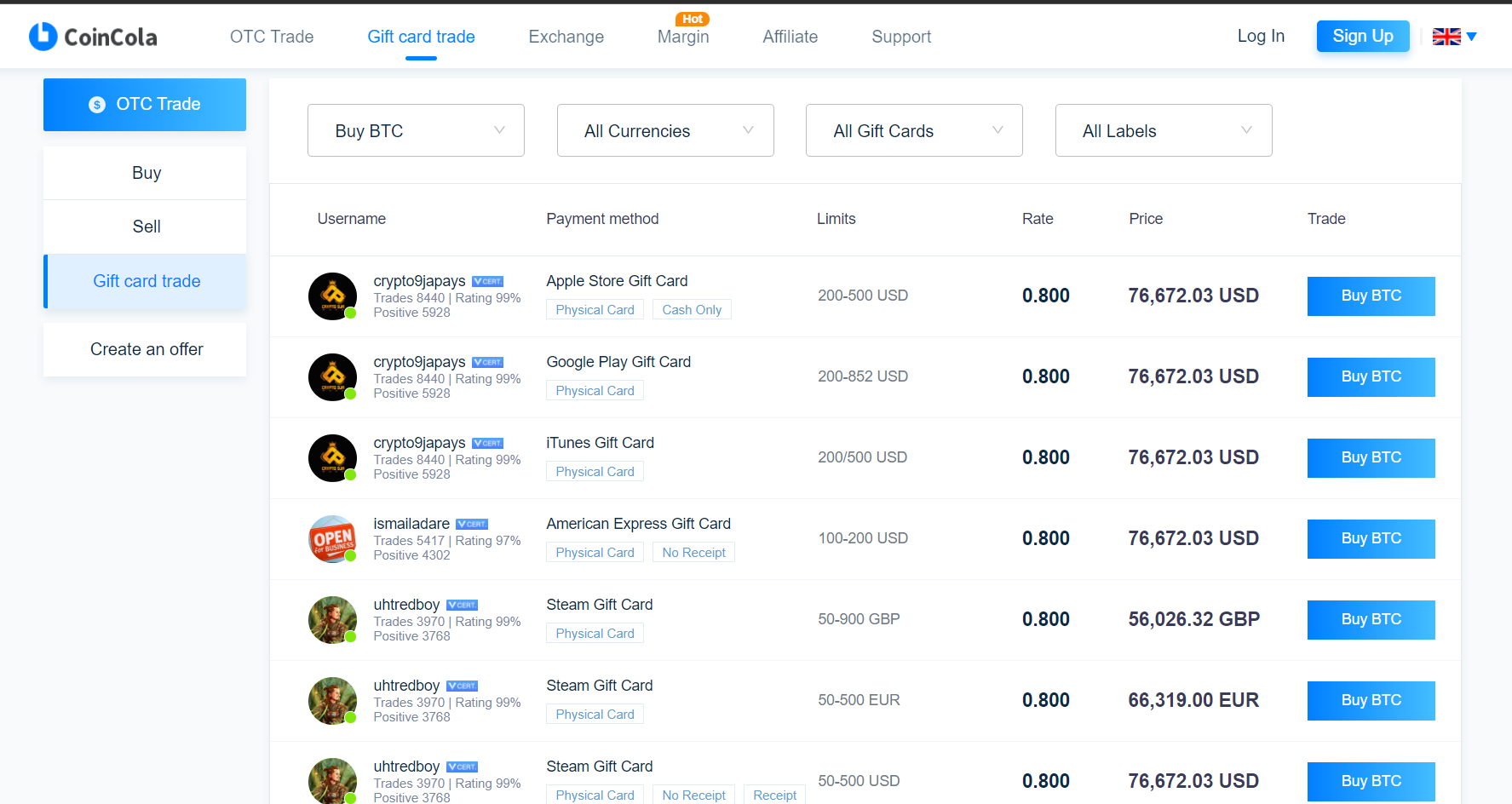This screenshot has height=804, width=1512.
Task: Click the American Express Gift Card text
Action: 639,524
